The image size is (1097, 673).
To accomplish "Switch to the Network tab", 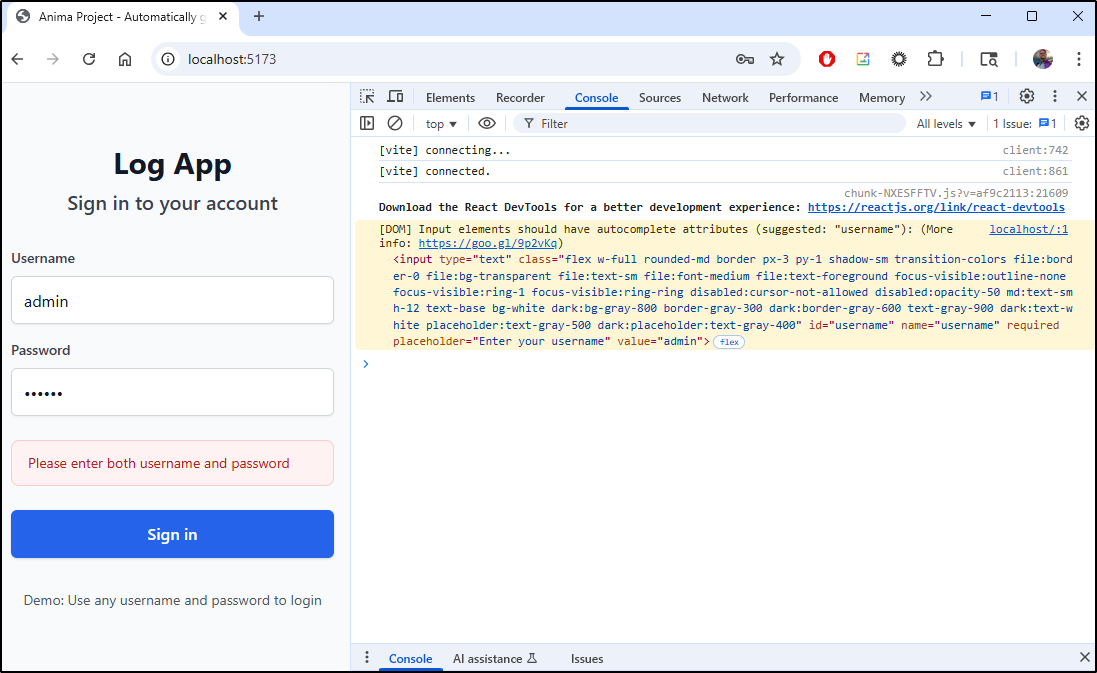I will click(x=725, y=98).
